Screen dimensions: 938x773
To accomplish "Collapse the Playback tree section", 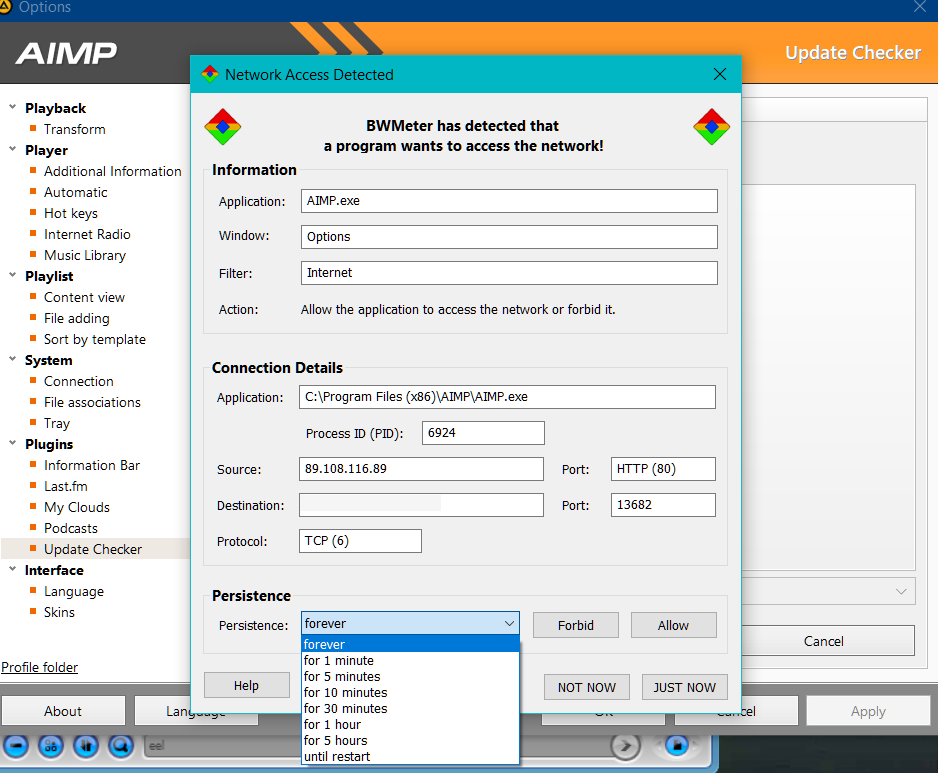I will click(13, 107).
